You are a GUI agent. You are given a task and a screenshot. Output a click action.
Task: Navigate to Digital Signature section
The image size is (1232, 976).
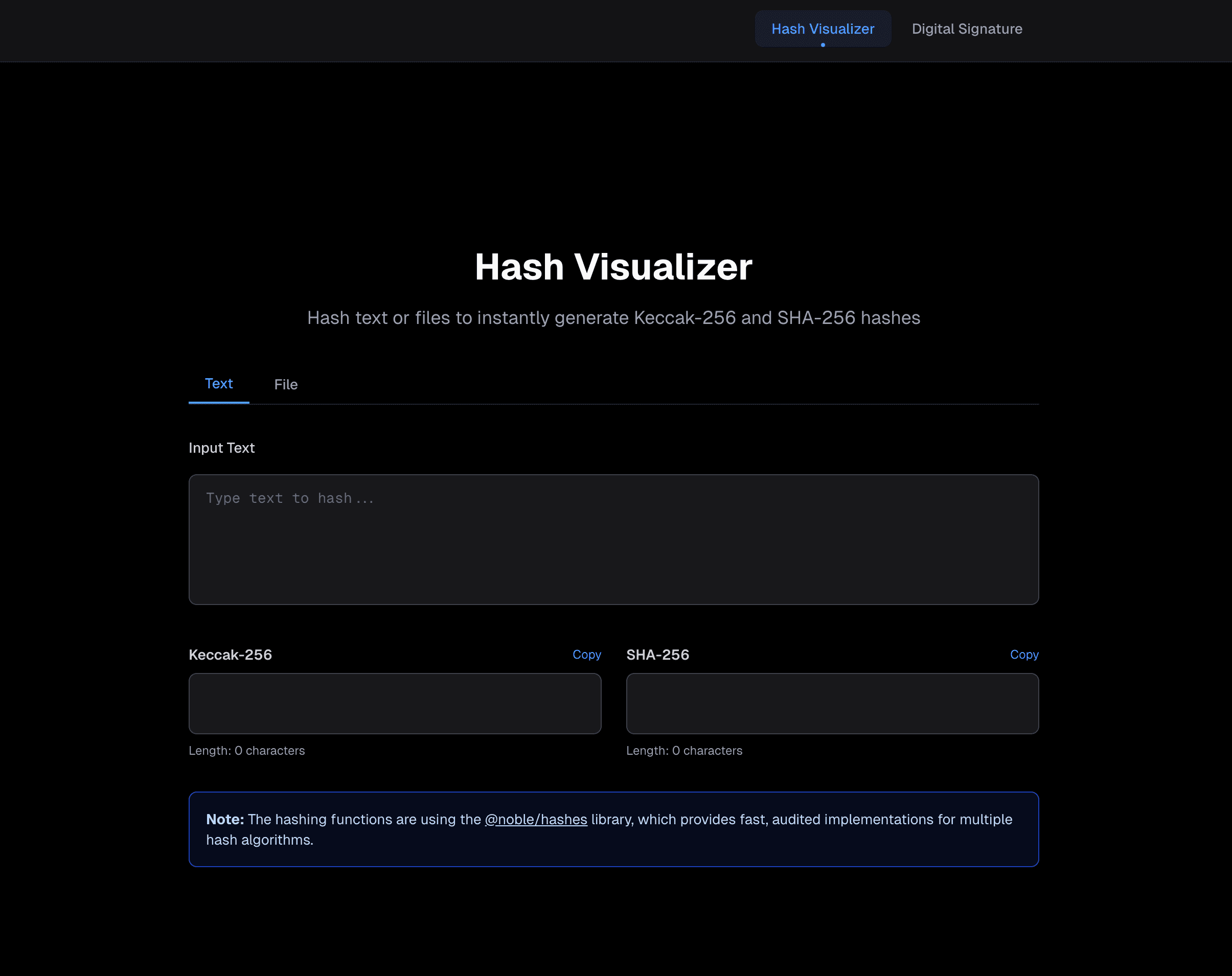coord(966,29)
